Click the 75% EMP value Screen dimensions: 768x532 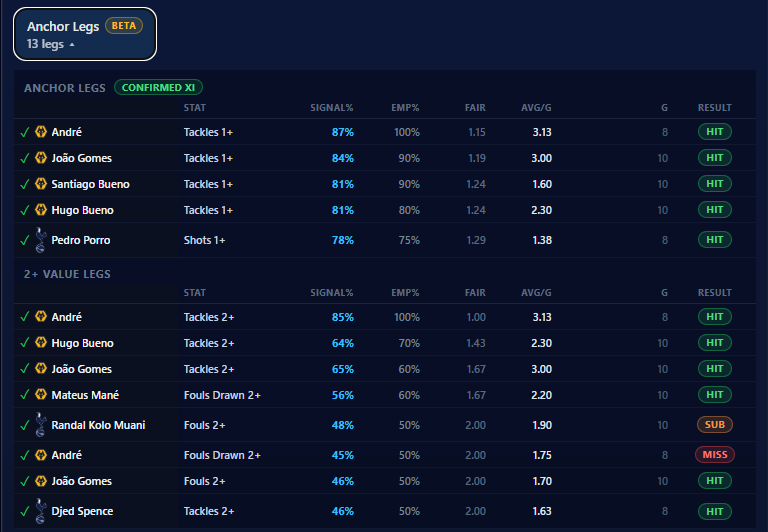(x=409, y=240)
